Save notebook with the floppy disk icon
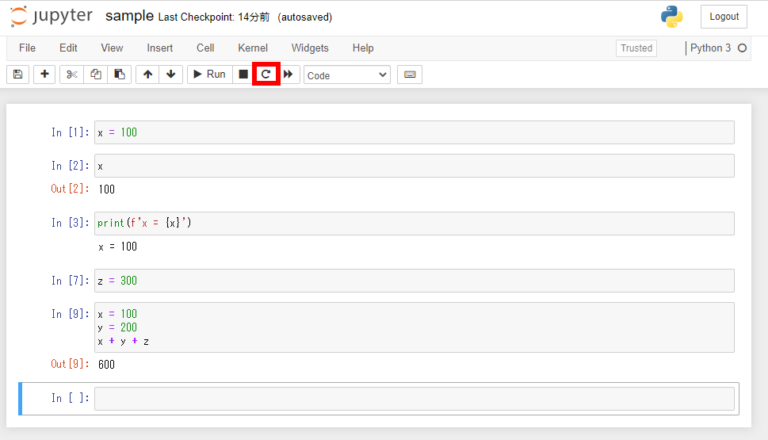 click(18, 74)
